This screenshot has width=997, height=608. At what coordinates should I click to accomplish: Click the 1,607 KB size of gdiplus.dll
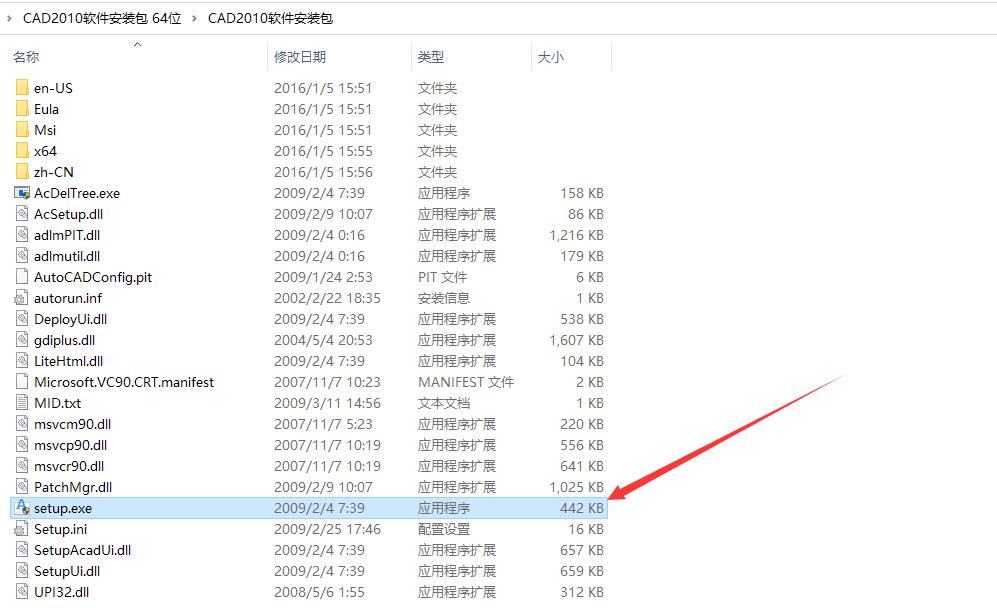[576, 340]
